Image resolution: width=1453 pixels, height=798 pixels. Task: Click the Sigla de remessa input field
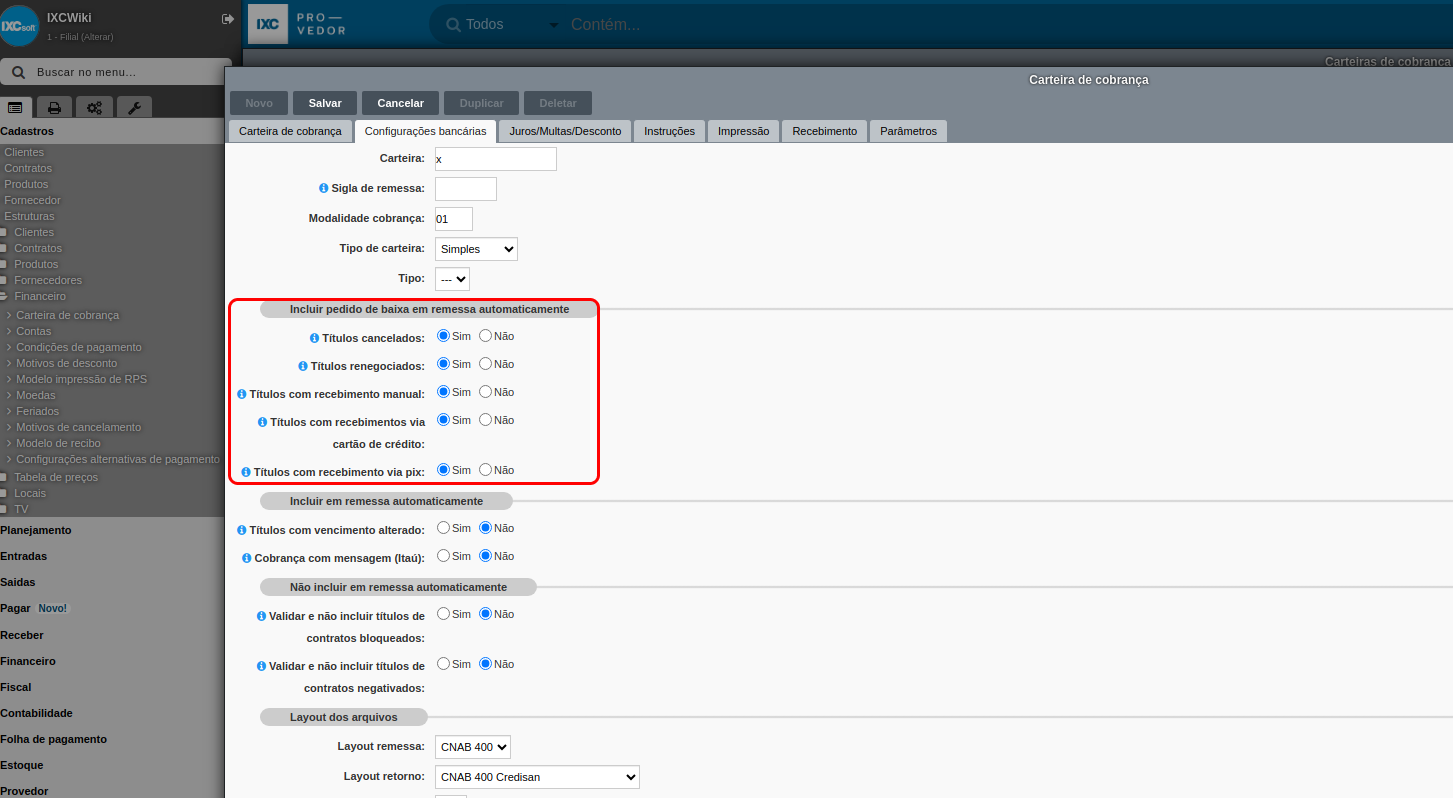466,189
